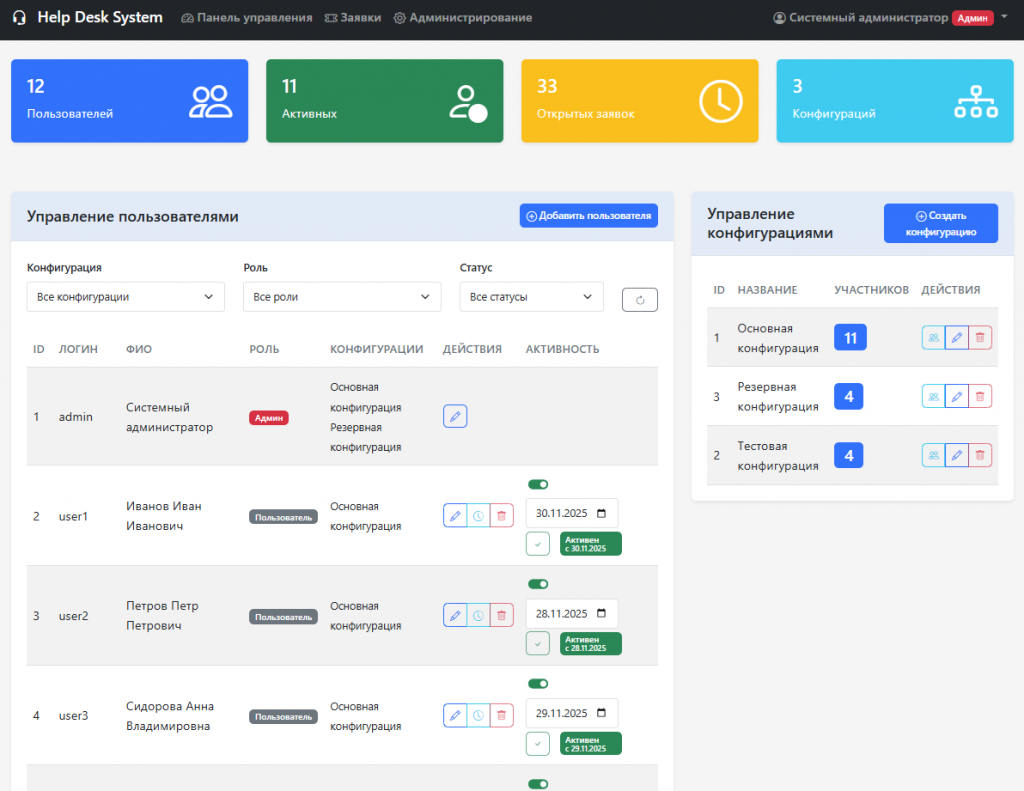Go to Заявки in the navbar
1024x791 pixels.
pyautogui.click(x=353, y=18)
